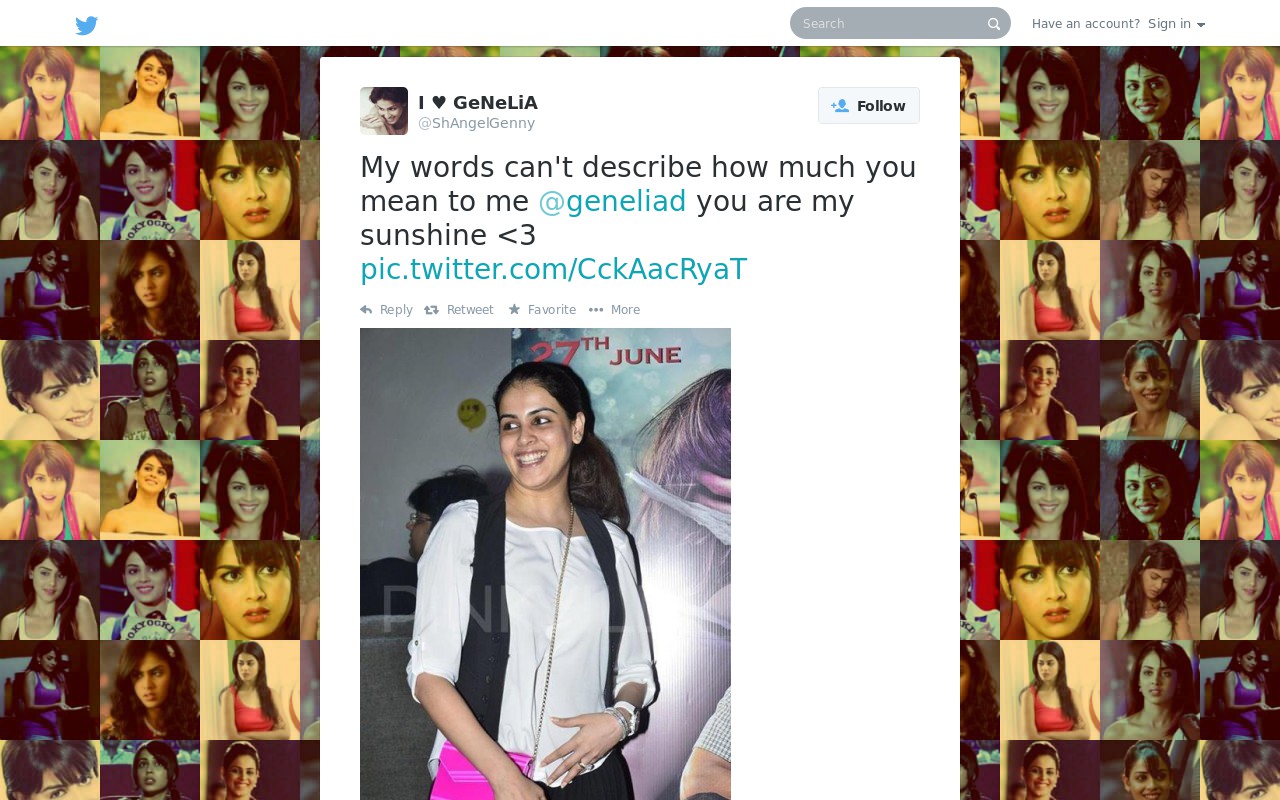This screenshot has height=800, width=1280.
Task: Open the @geneliad mention link
Action: click(x=612, y=201)
